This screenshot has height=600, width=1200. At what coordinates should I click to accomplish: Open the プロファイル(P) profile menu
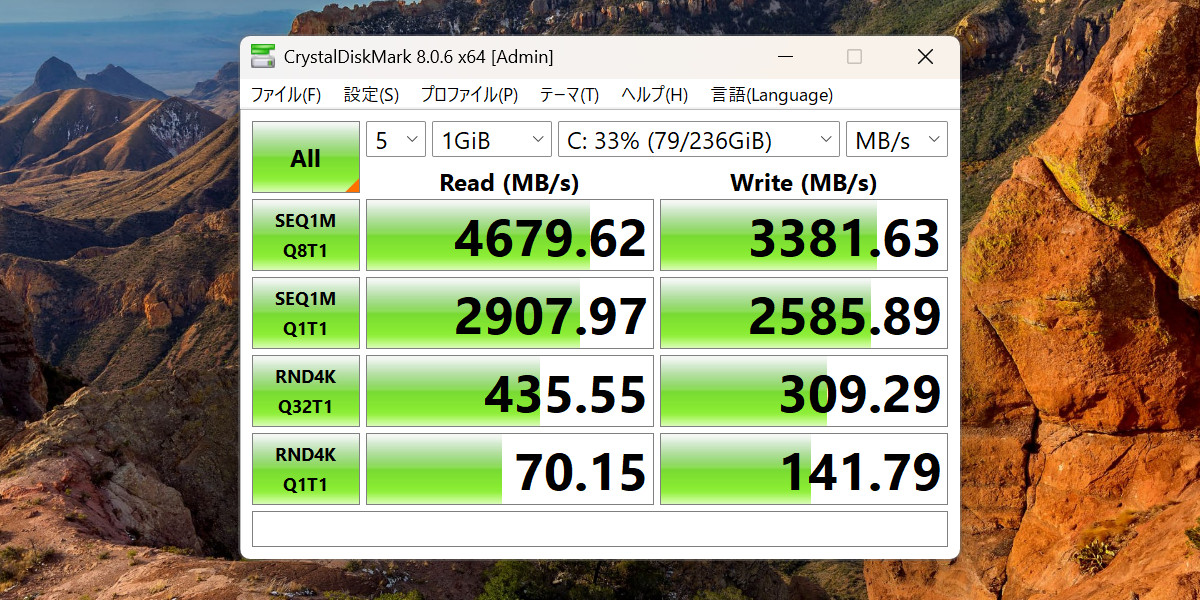469,95
